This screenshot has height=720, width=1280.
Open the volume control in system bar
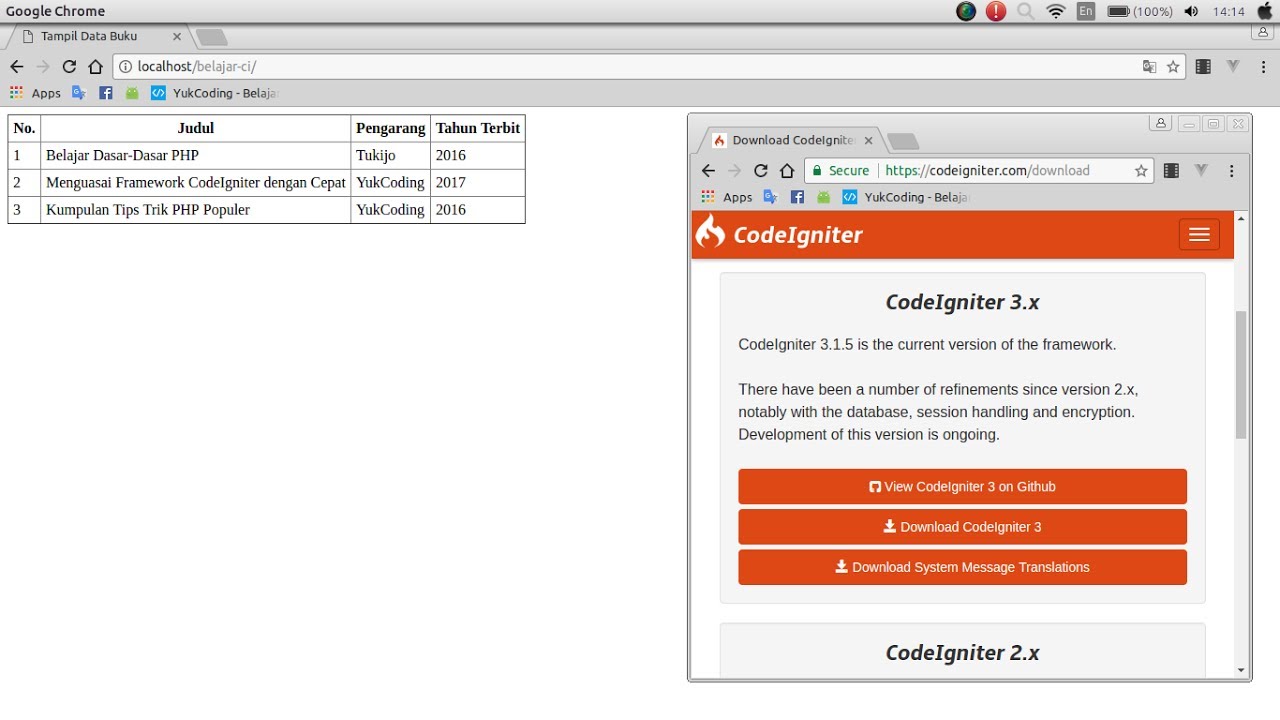tap(1191, 11)
